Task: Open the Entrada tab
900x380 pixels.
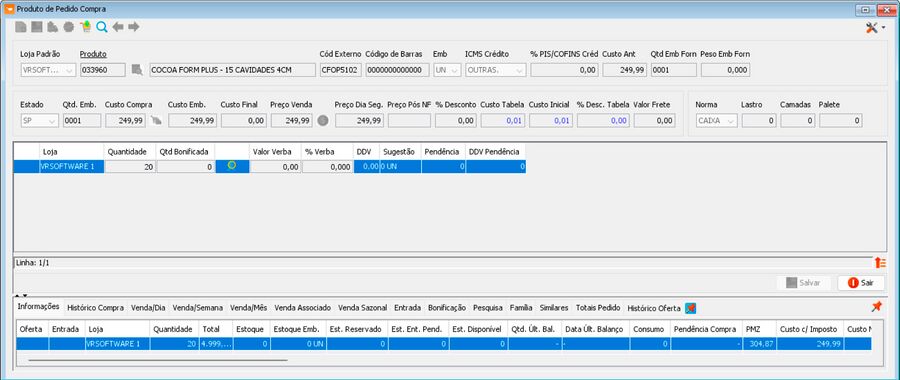Action: [x=408, y=308]
